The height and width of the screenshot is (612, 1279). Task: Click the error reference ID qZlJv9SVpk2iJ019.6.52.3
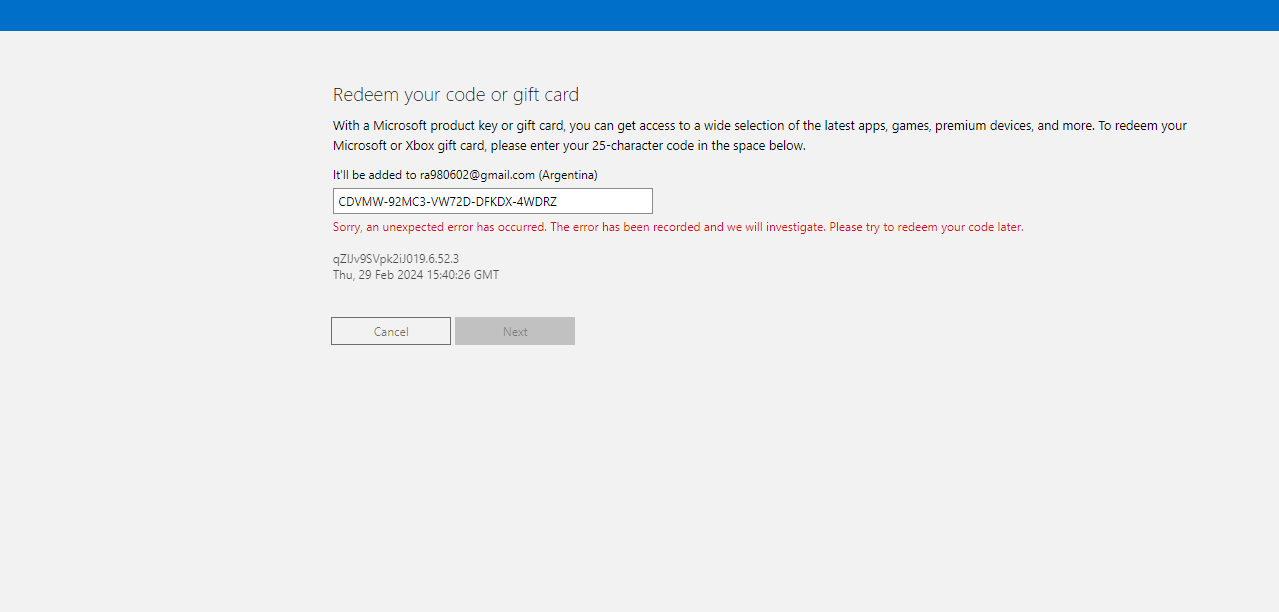point(396,259)
